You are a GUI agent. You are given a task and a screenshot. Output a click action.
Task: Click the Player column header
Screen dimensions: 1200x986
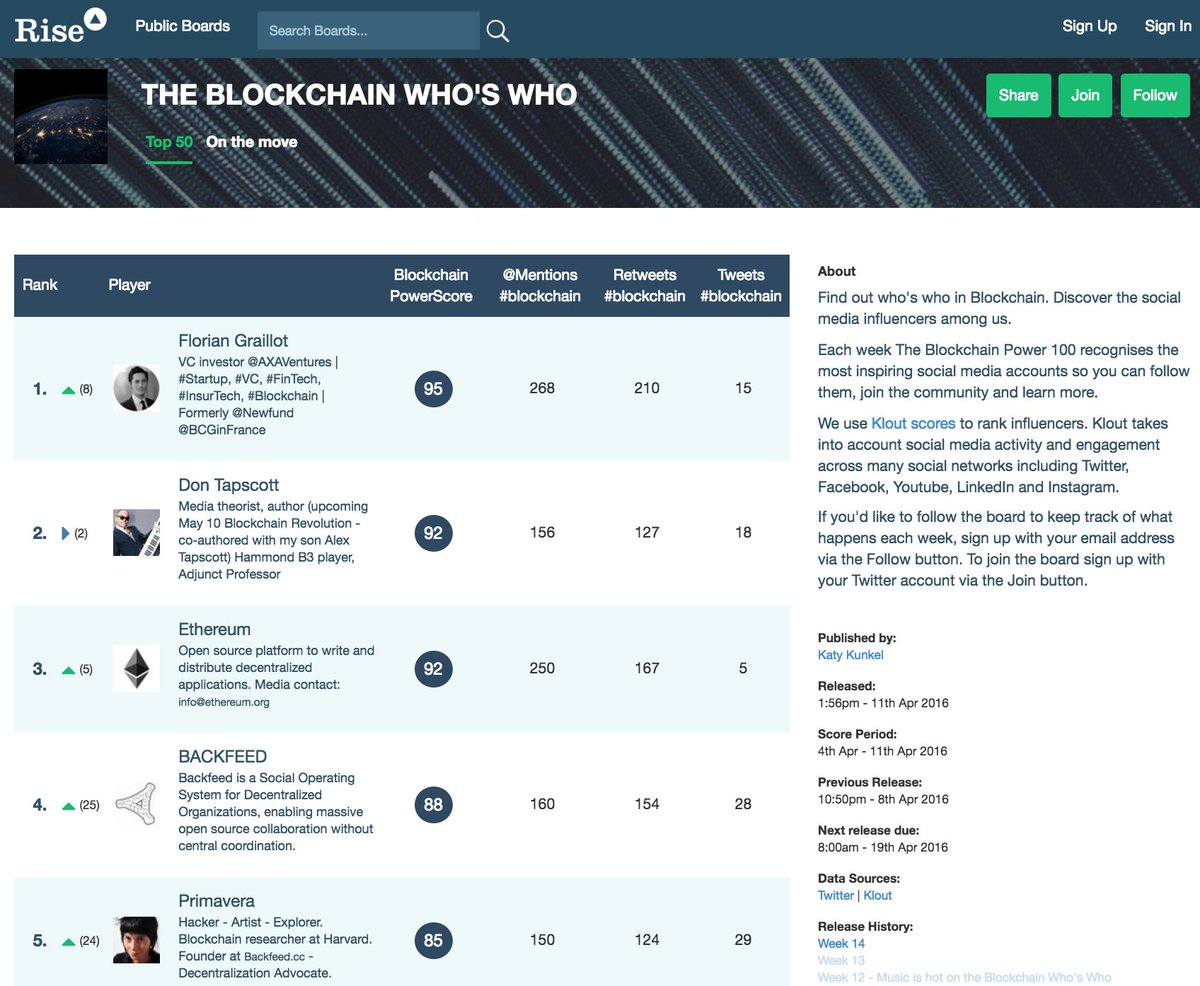coord(129,285)
